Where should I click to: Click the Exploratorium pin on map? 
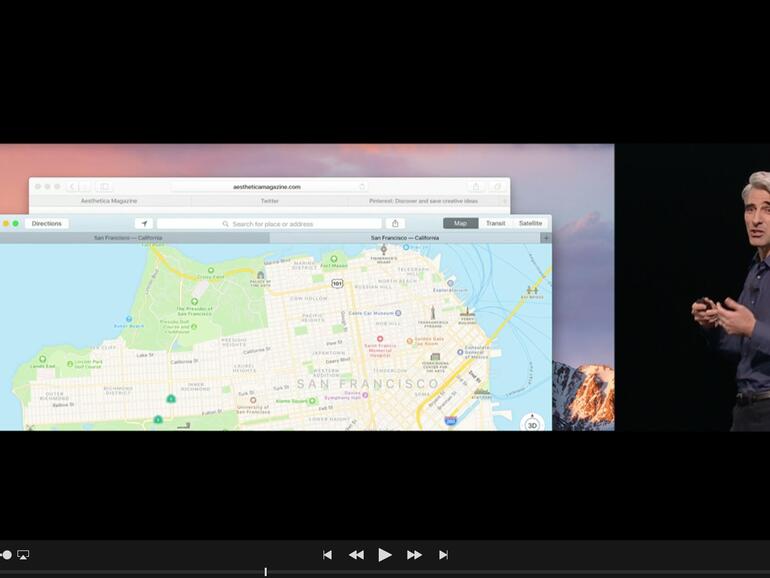pyautogui.click(x=450, y=283)
